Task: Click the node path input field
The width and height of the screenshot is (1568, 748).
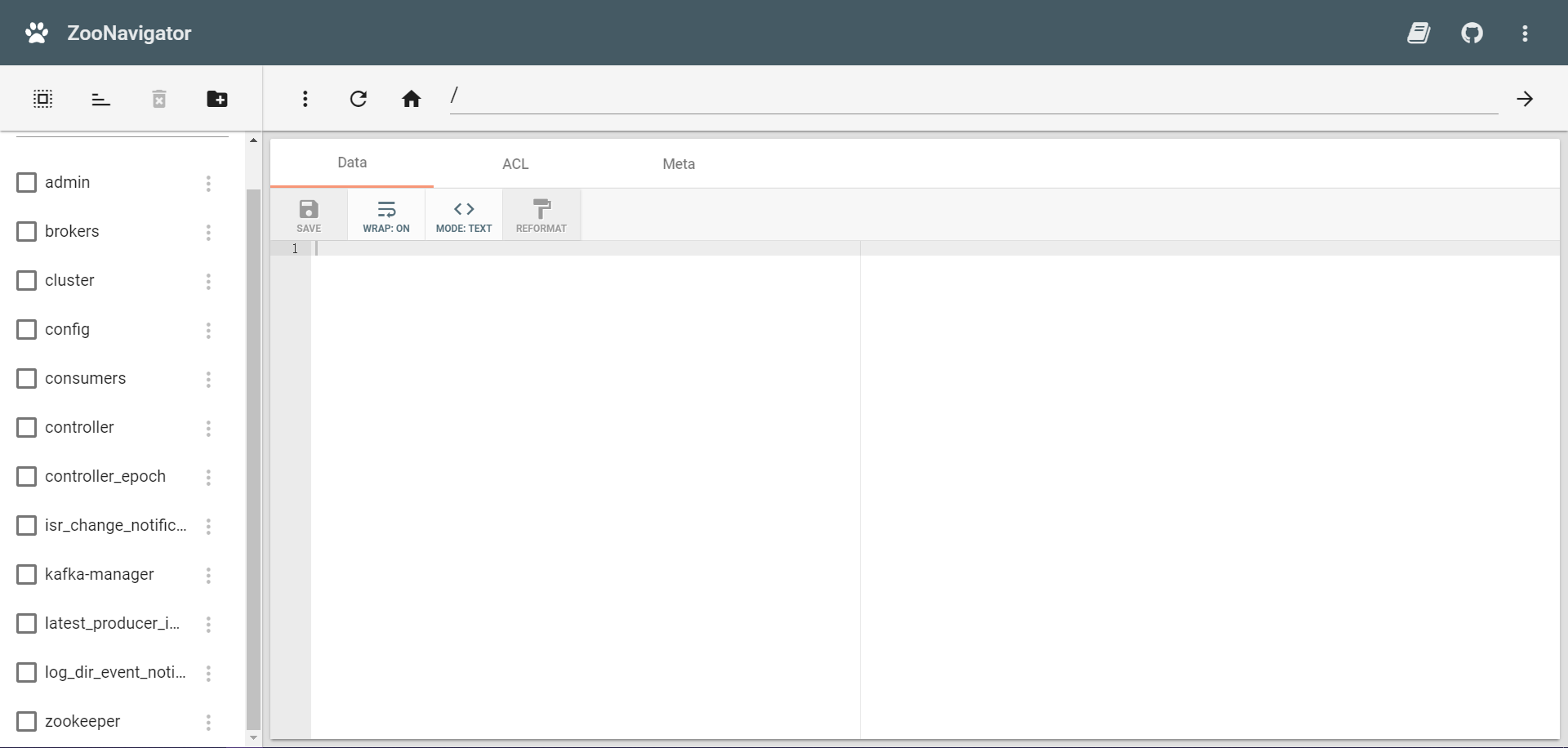Action: click(973, 97)
